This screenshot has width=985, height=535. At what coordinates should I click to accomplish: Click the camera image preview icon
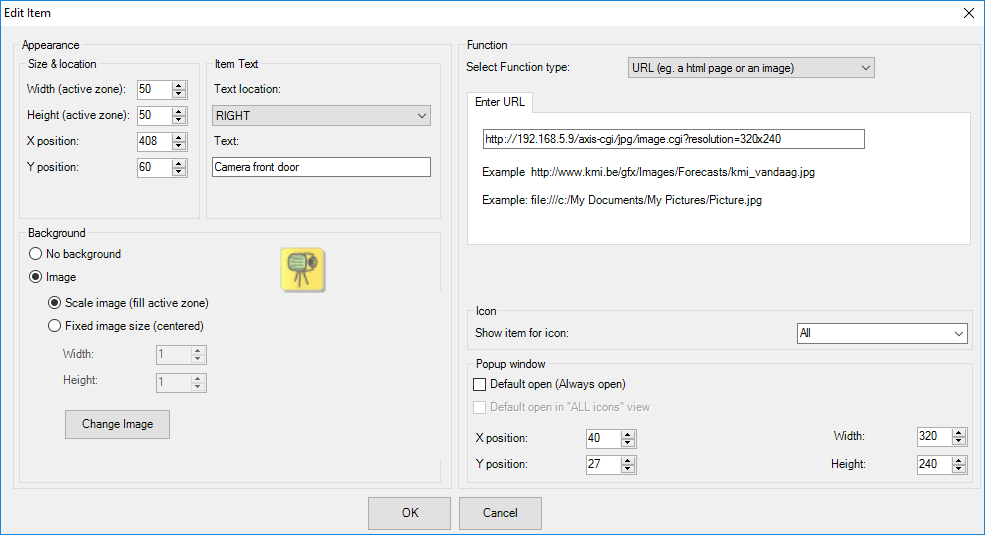point(302,269)
